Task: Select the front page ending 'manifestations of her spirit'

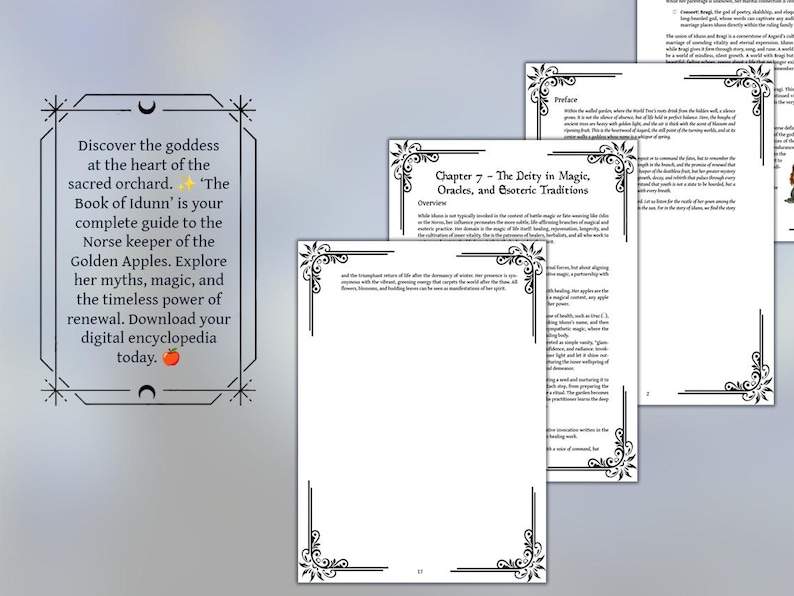Action: point(422,412)
